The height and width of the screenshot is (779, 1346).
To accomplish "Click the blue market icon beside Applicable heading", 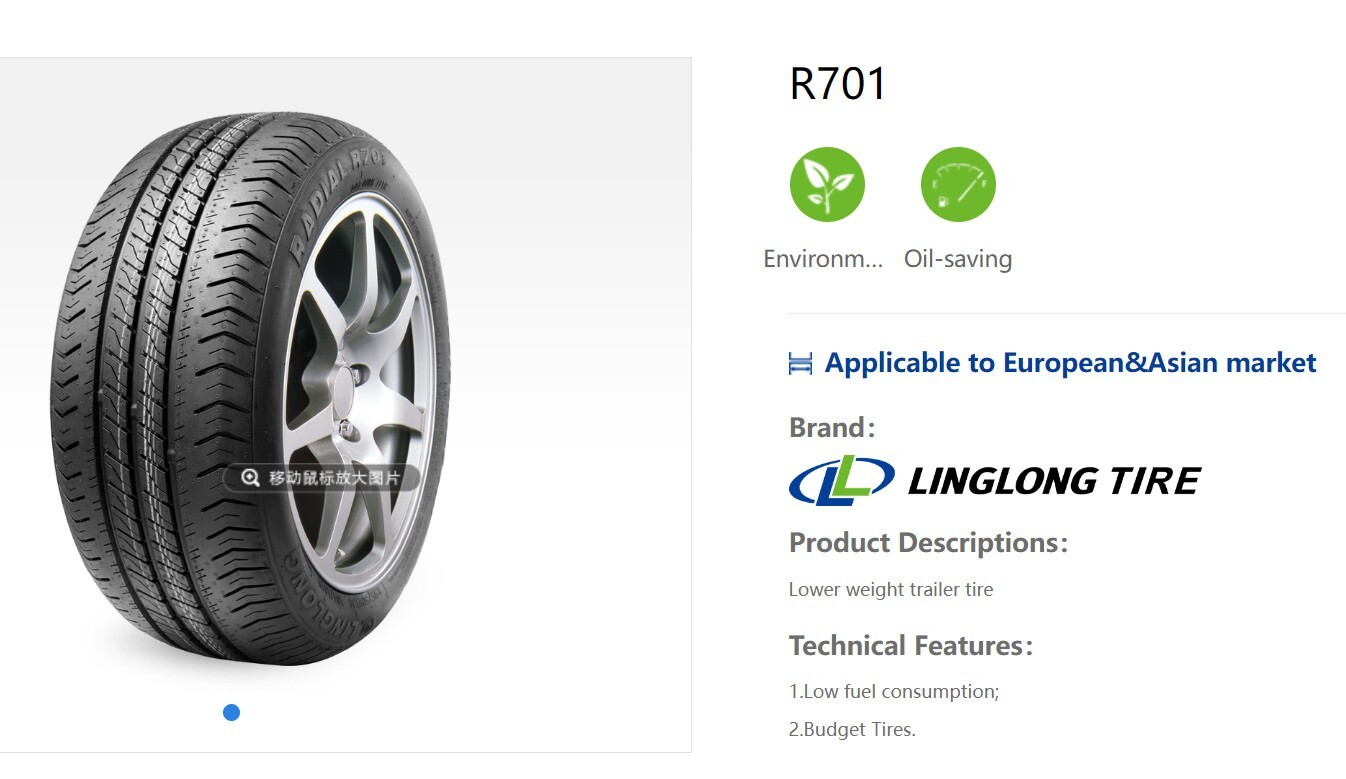I will [800, 363].
